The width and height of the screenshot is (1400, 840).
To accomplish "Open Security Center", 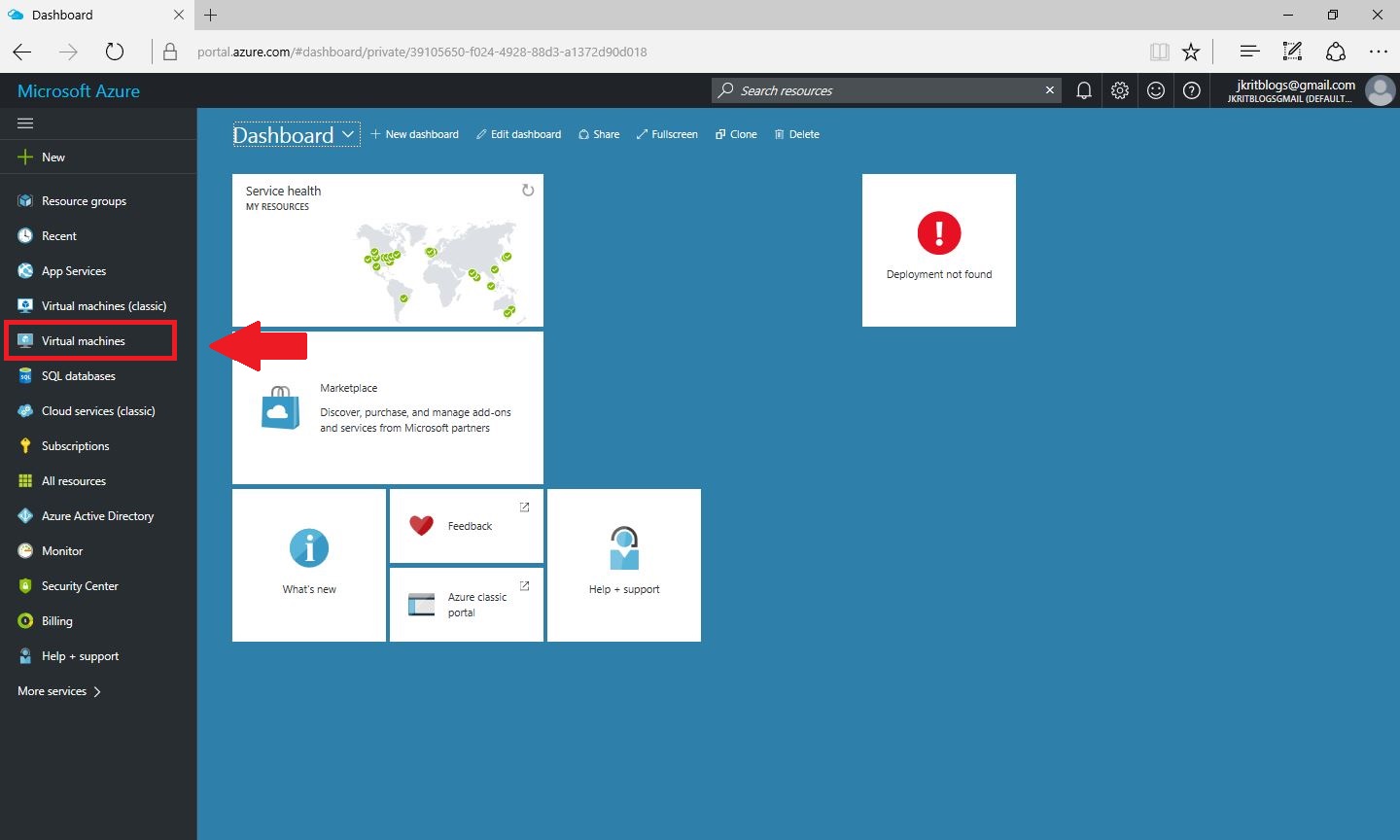I will click(98, 586).
